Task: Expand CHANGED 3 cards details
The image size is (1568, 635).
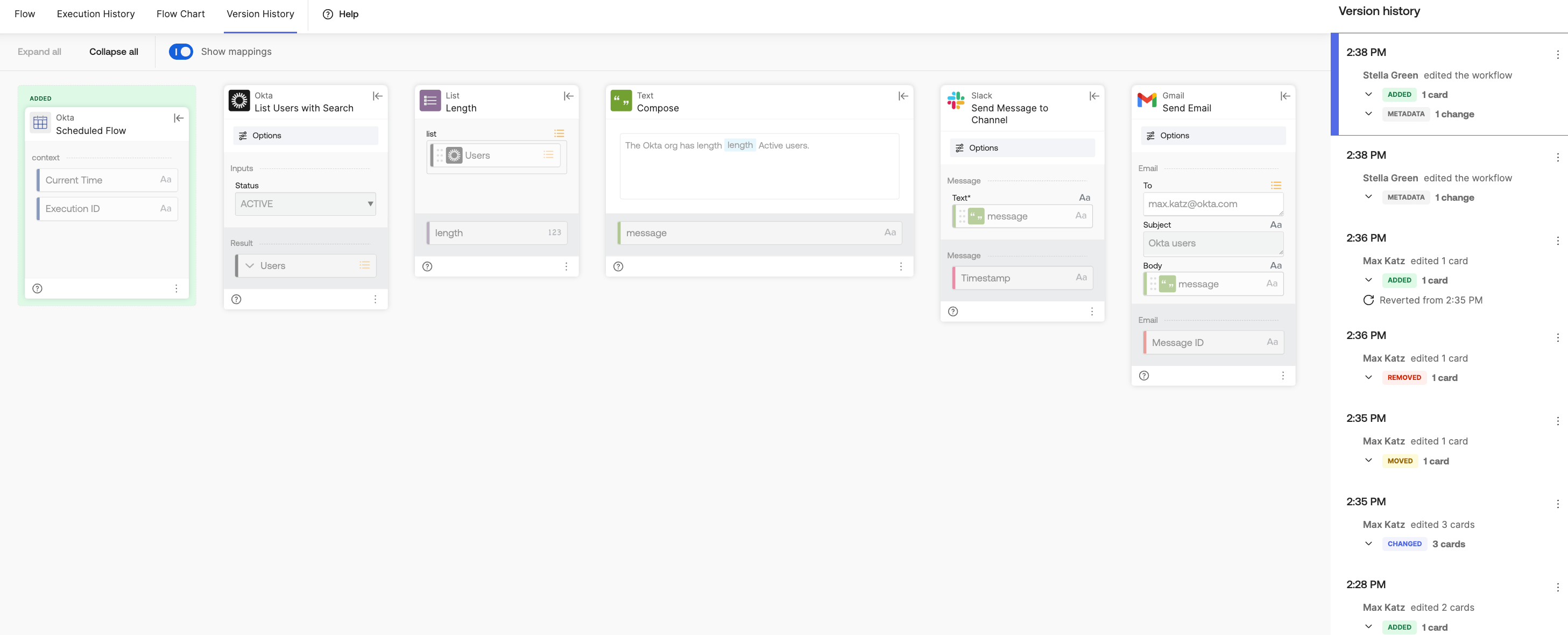Action: pyautogui.click(x=1368, y=544)
